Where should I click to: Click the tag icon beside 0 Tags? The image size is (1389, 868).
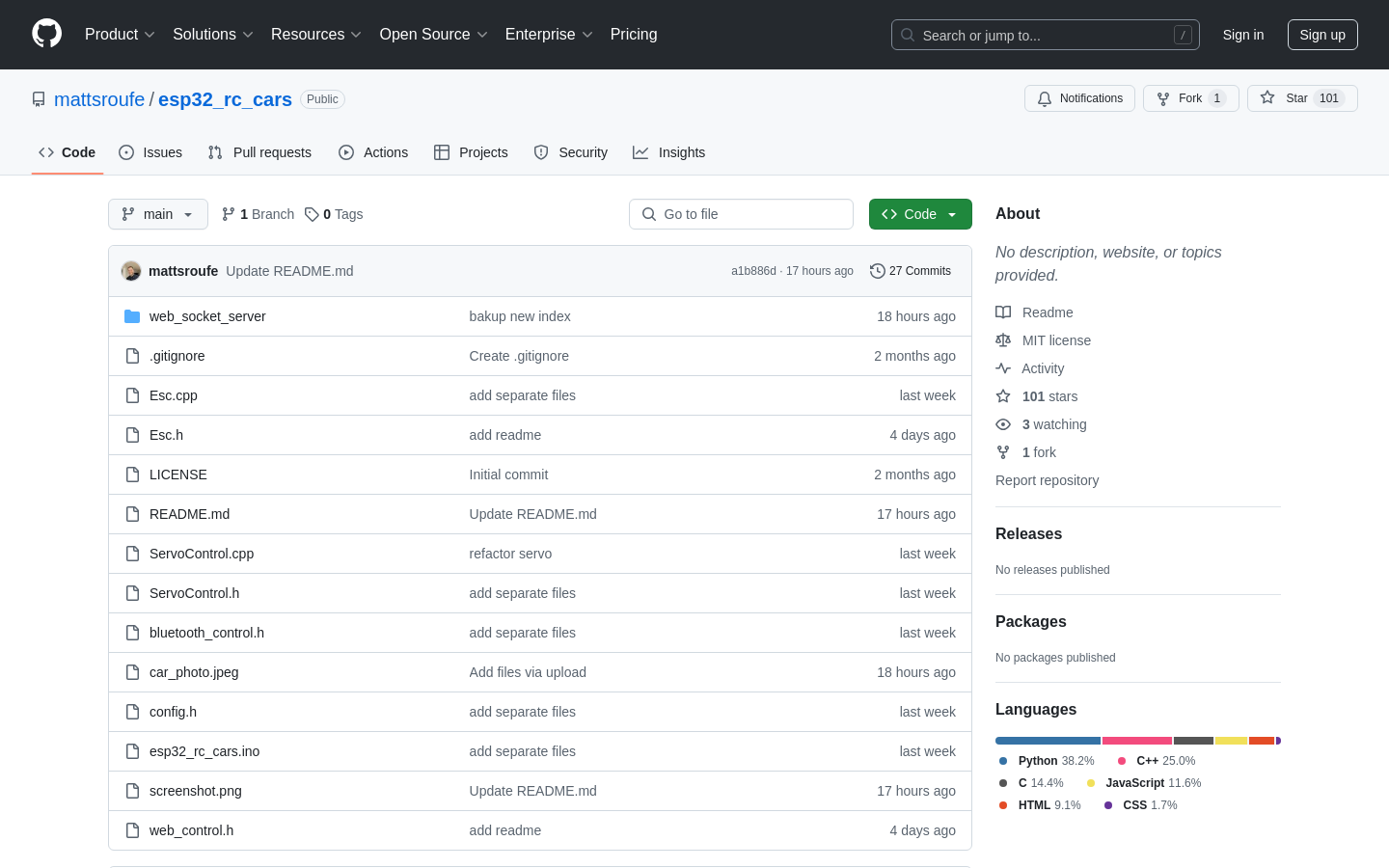click(x=312, y=214)
